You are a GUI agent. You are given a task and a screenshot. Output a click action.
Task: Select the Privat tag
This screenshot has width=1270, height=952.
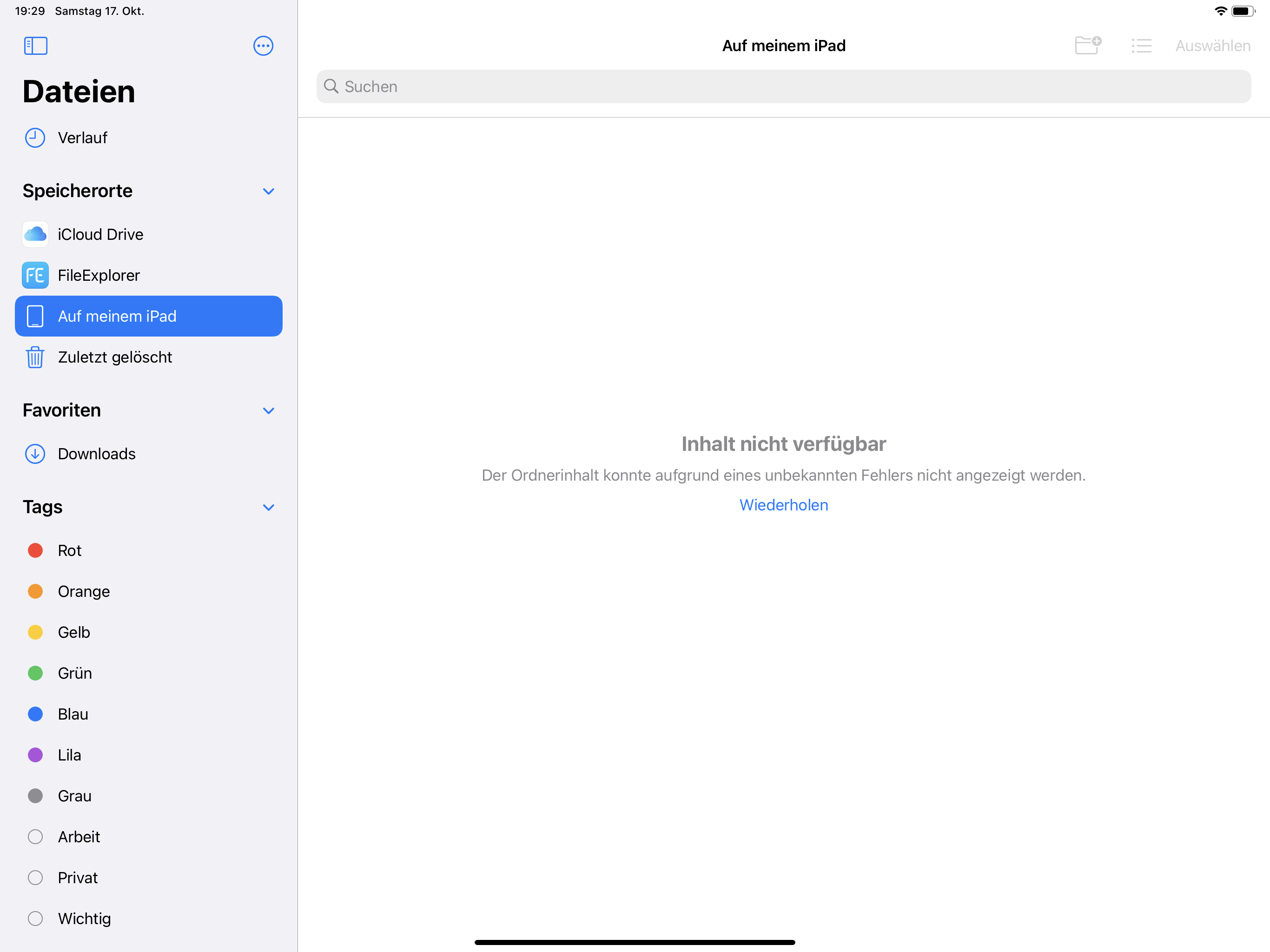point(78,877)
